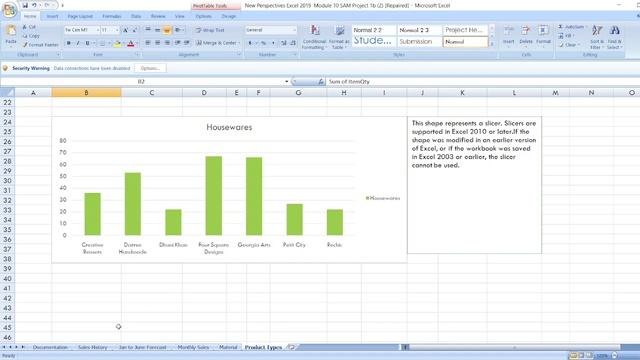The width and height of the screenshot is (640, 360).
Task: Save workbook from Quick Access Toolbar
Action: click(x=25, y=5)
